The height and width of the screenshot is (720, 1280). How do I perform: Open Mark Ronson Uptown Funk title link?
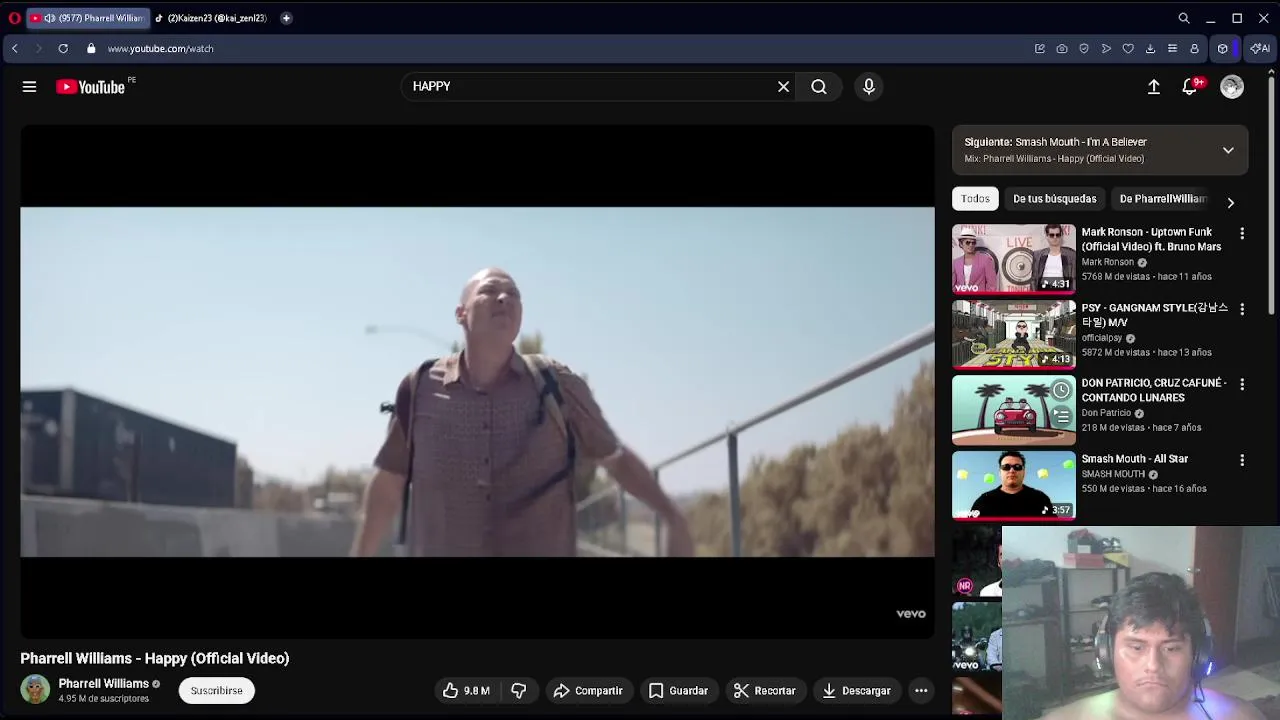(1151, 239)
